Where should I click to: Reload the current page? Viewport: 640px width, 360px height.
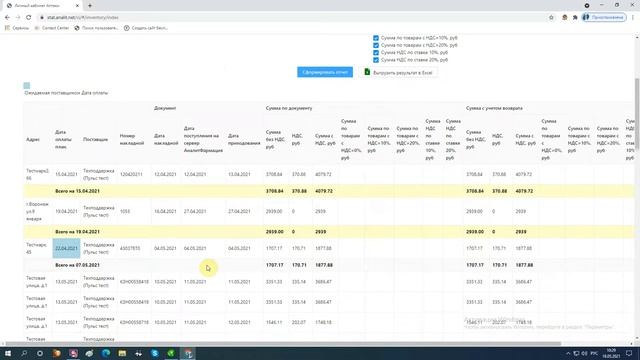29,18
